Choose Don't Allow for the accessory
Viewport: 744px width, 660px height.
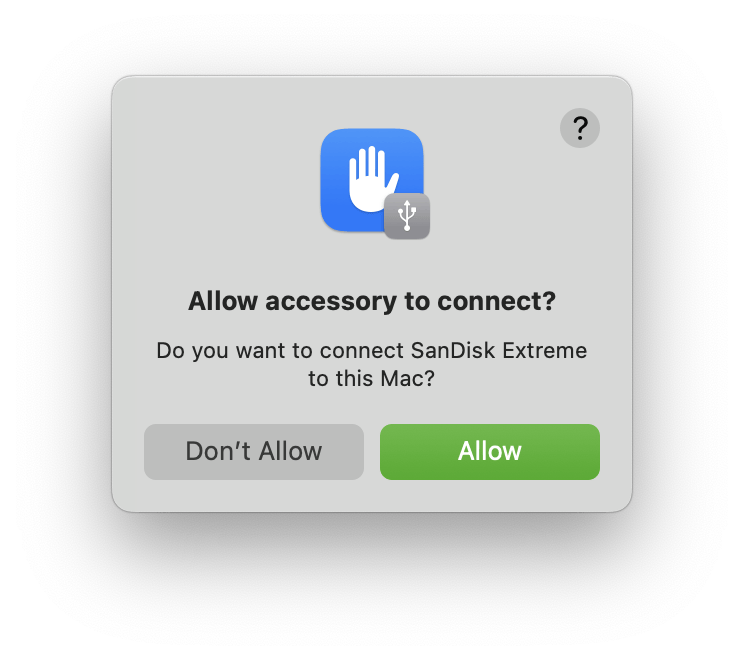tap(254, 452)
